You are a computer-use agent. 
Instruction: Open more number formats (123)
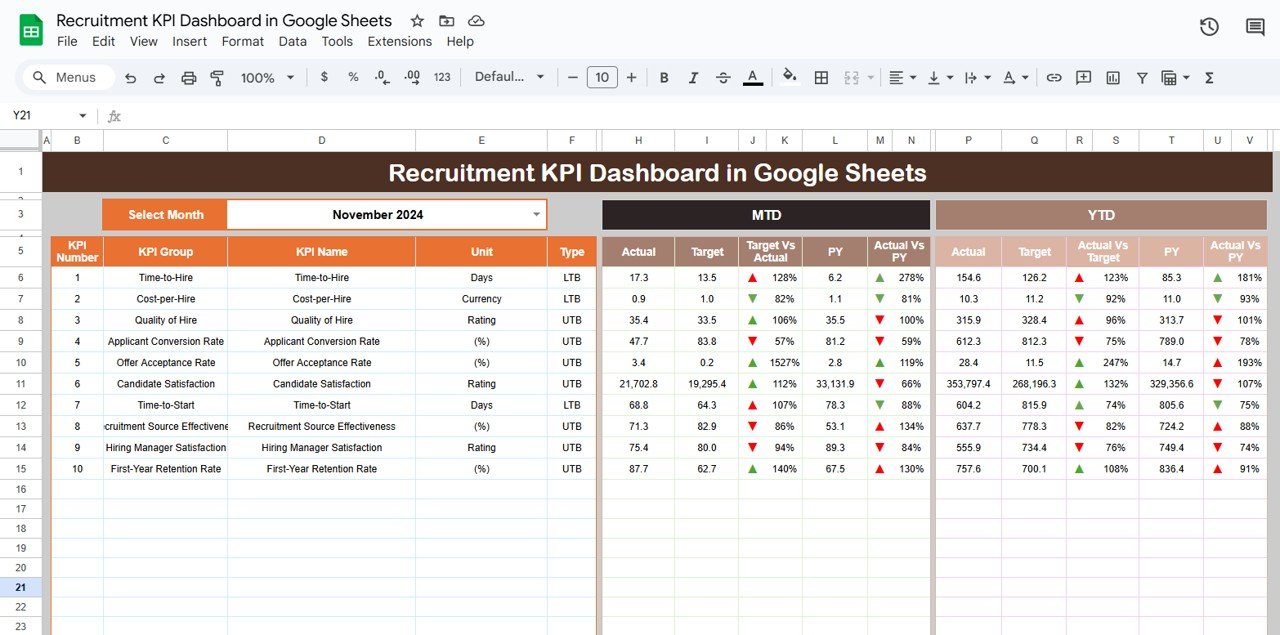442,77
